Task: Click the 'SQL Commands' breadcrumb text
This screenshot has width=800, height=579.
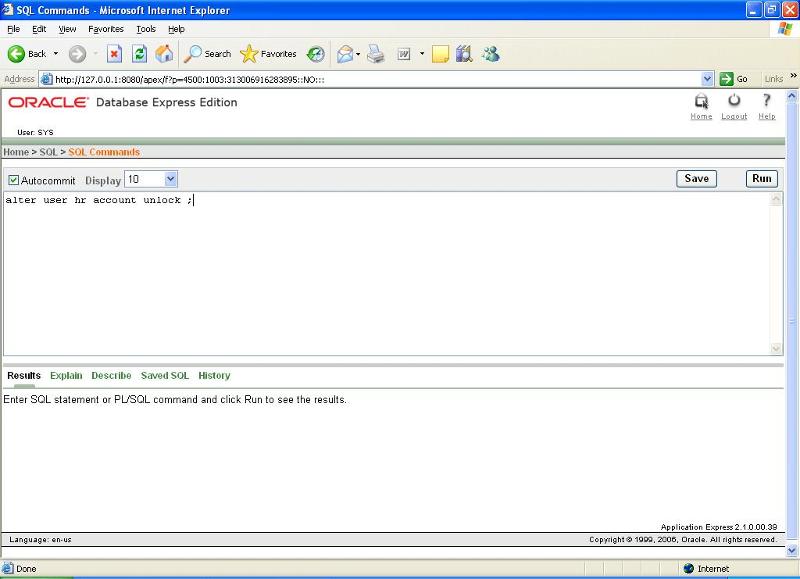Action: pyautogui.click(x=104, y=152)
